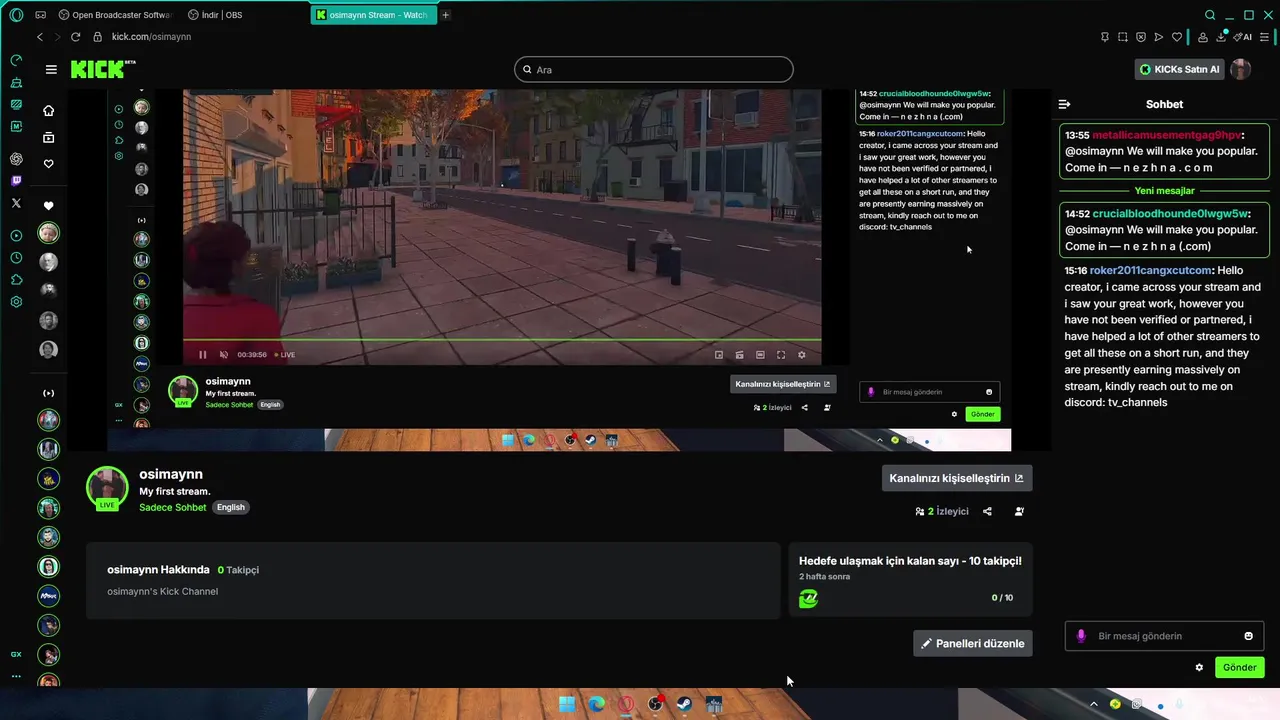Go to Kick home via sidebar house icon
Screen dimensions: 1280x720
tap(48, 110)
